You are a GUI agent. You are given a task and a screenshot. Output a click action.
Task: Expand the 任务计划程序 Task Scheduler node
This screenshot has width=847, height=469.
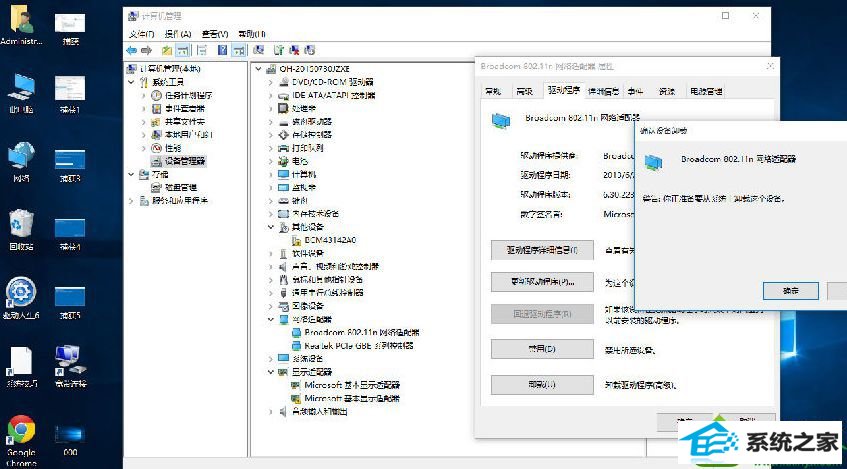coord(144,95)
